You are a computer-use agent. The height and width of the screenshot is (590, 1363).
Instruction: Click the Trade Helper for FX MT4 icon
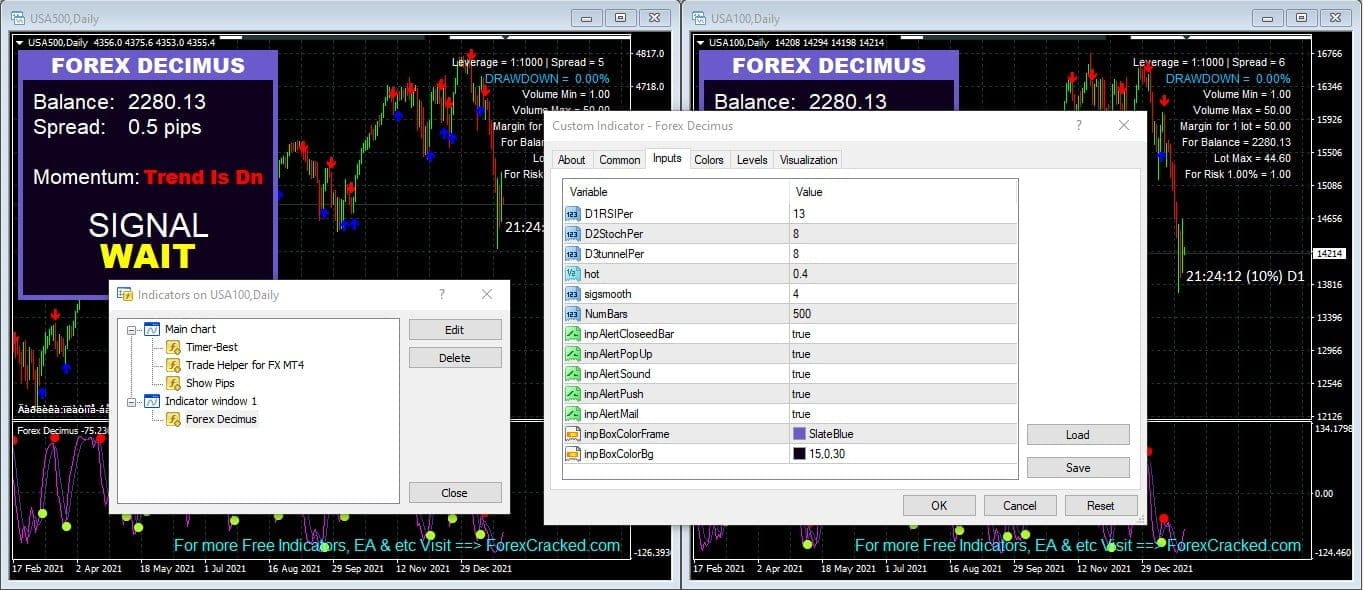coord(173,365)
